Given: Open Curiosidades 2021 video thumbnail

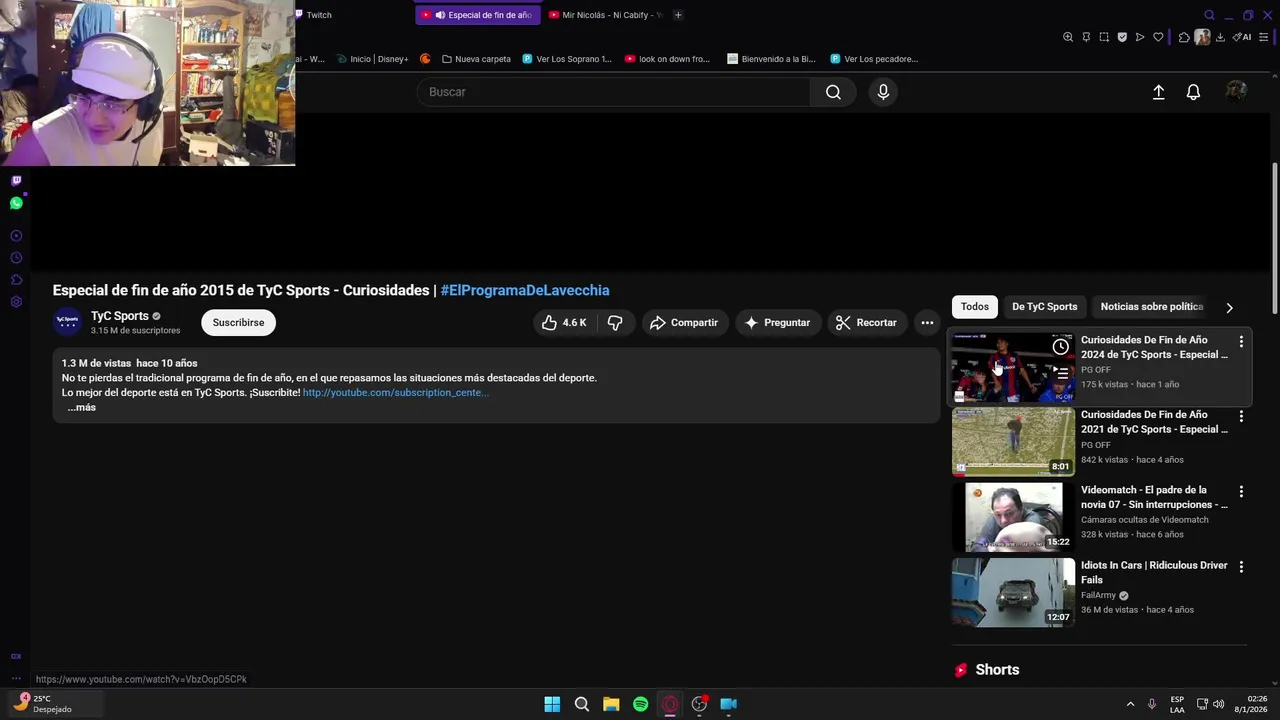Looking at the screenshot, I should [x=1013, y=441].
